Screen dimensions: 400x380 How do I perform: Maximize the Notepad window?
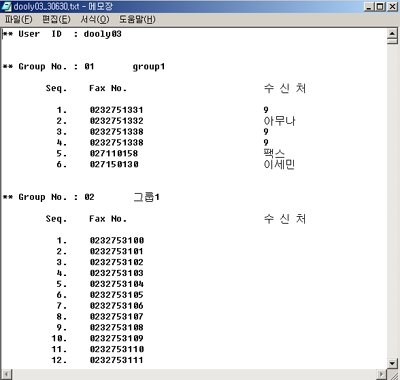tap(380, 7)
